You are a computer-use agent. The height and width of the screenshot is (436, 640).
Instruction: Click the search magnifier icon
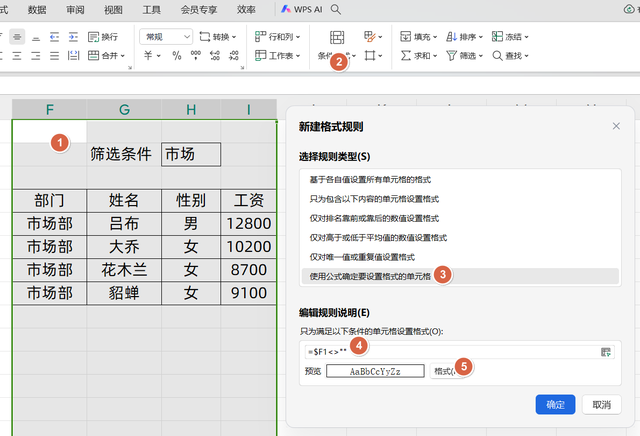tap(336, 9)
